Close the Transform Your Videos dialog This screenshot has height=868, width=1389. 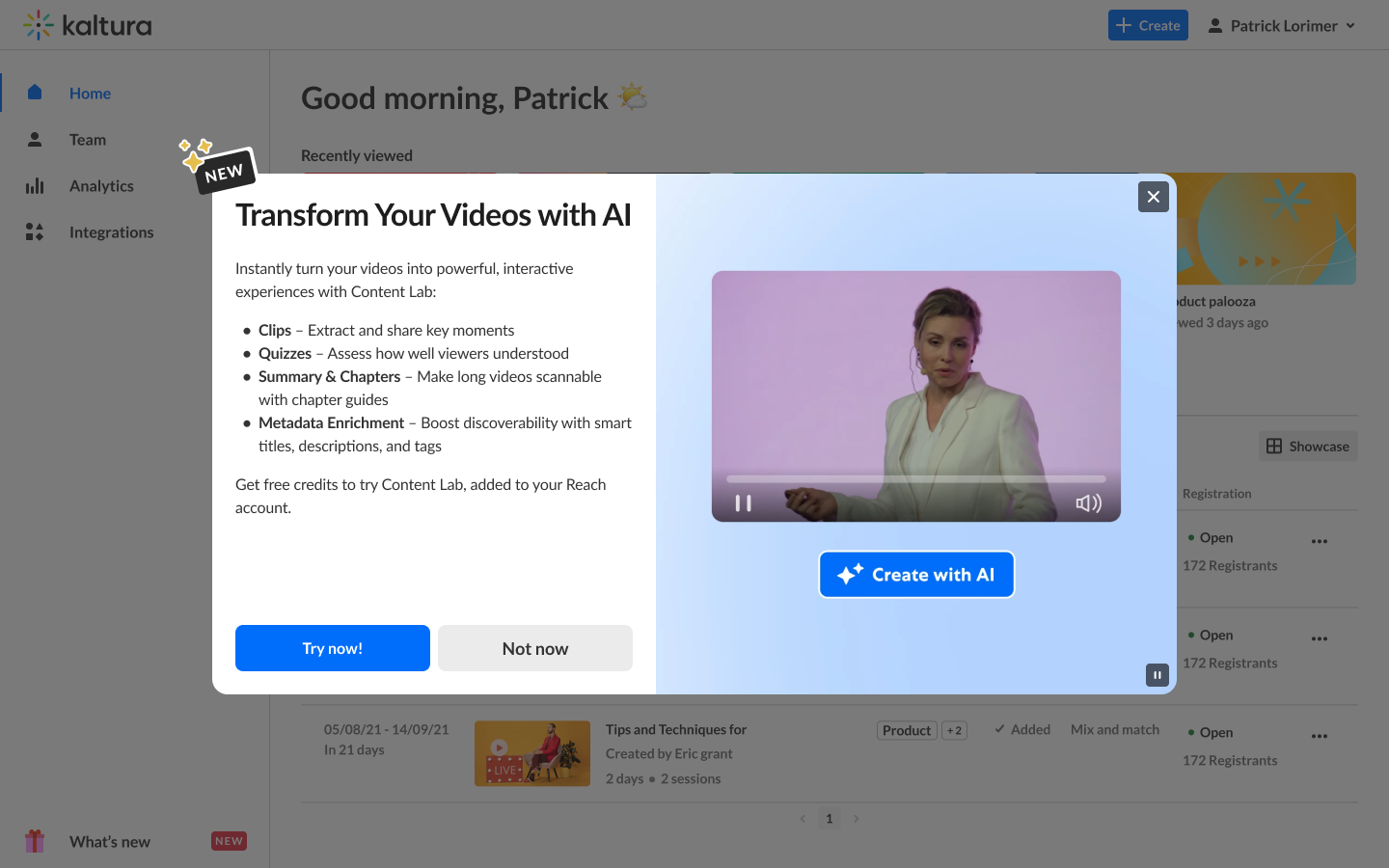click(x=1154, y=197)
